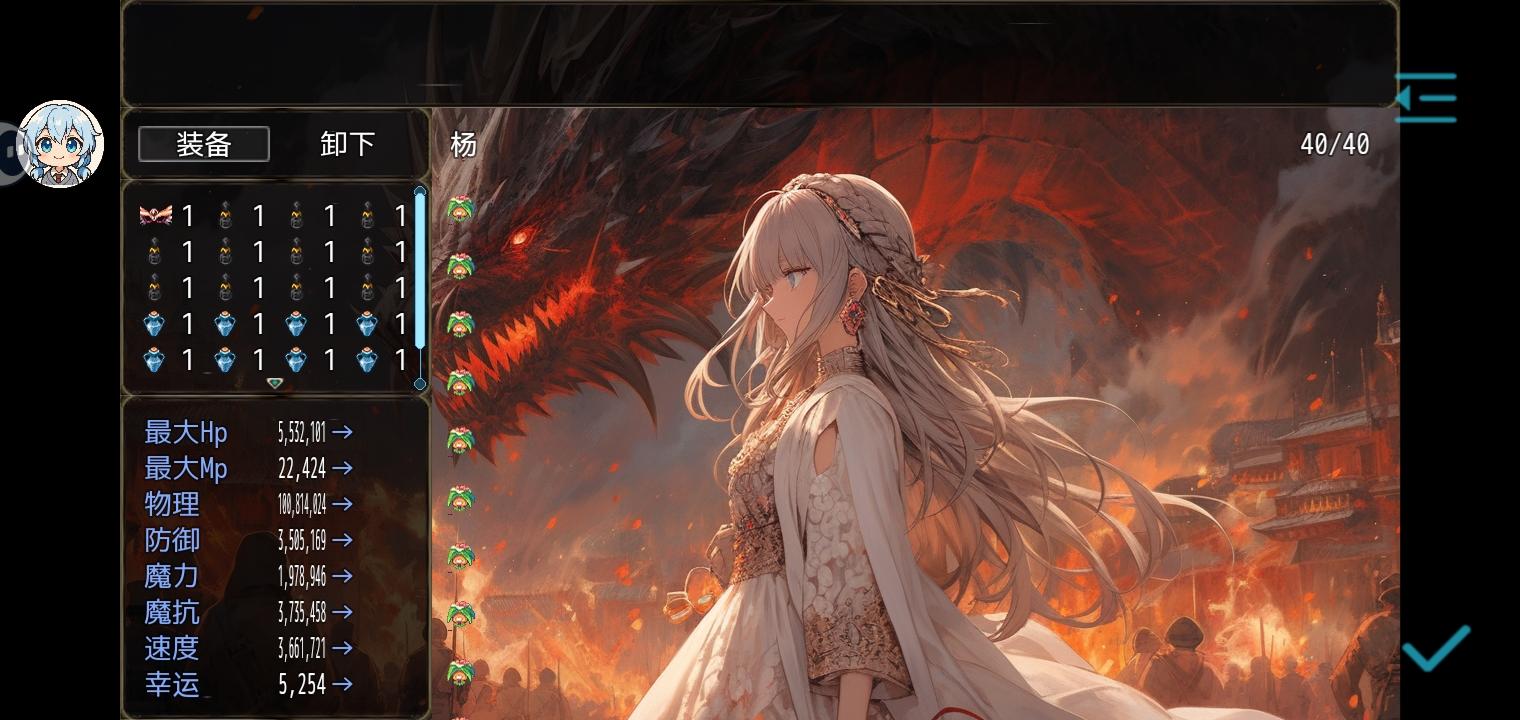Click the 防御 stat label

tap(172, 540)
